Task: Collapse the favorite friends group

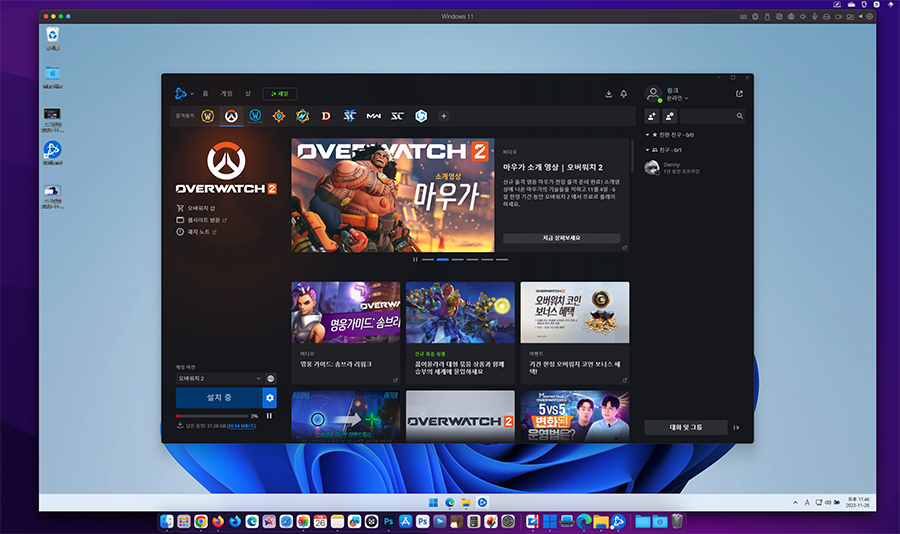Action: coord(647,135)
